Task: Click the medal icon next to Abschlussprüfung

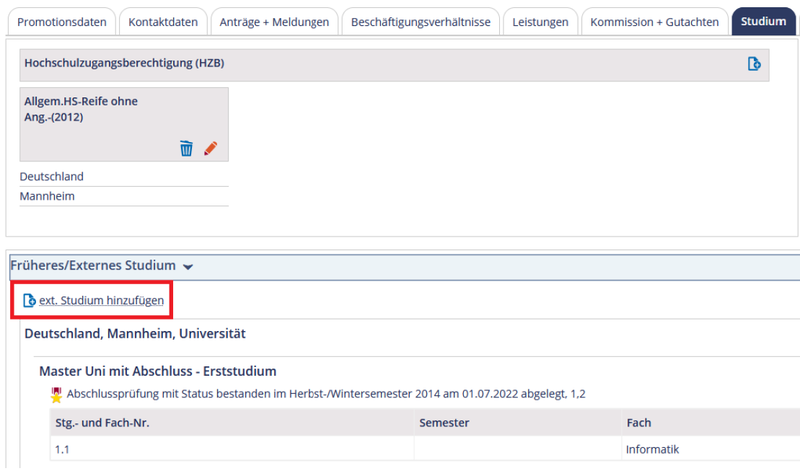Action: 56,394
